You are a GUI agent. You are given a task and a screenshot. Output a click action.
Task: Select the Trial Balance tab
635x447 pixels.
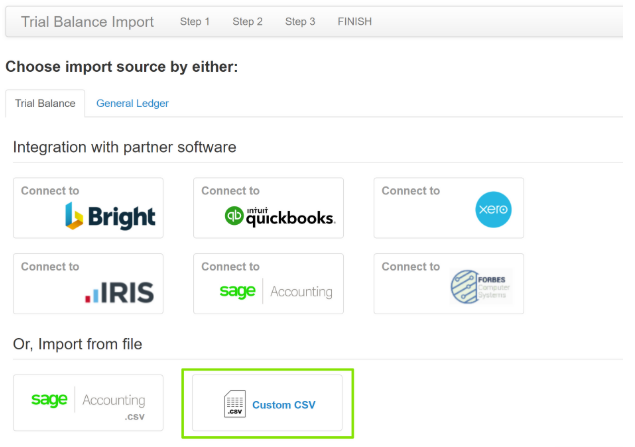point(45,103)
